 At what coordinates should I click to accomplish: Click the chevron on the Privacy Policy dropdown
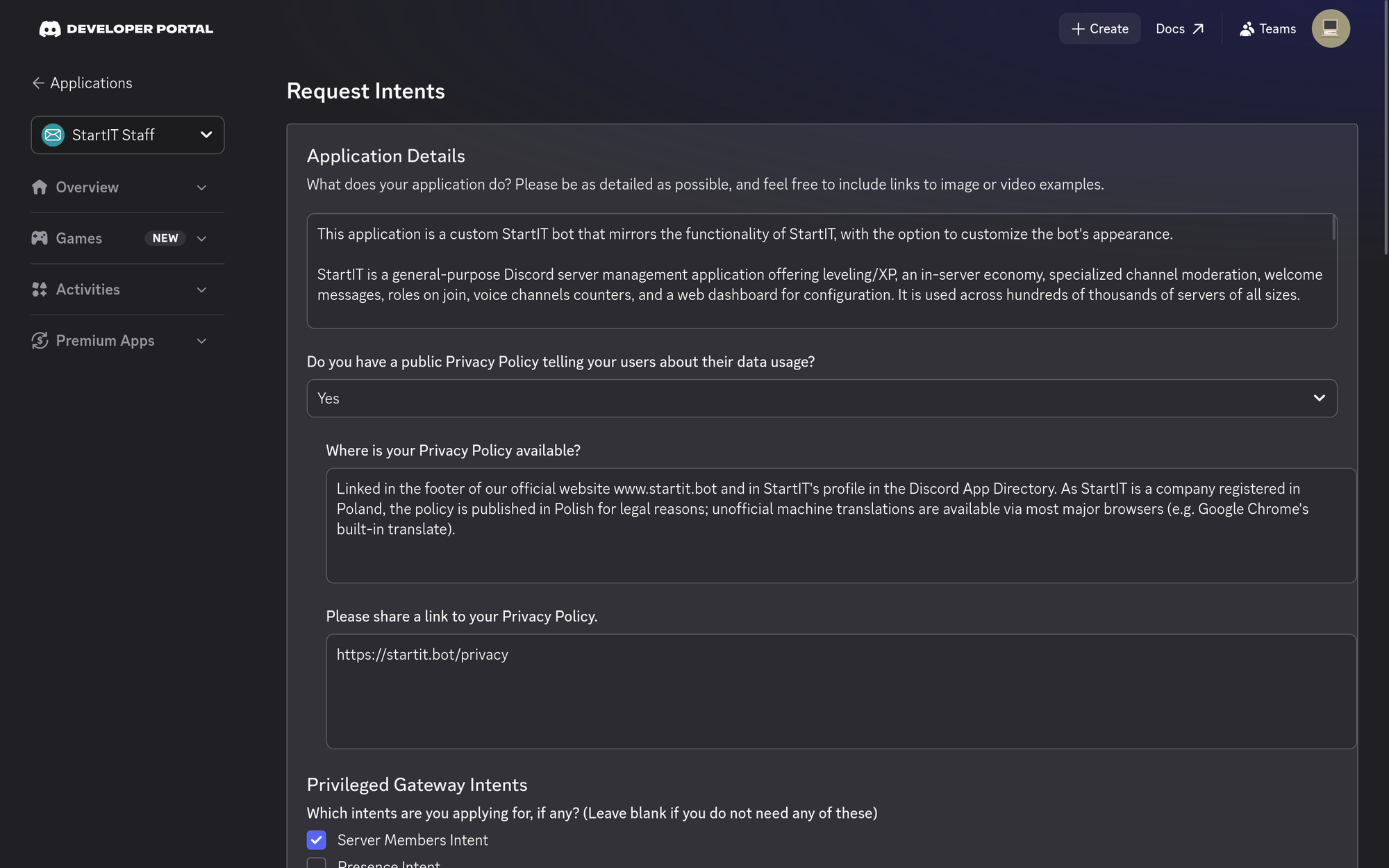click(x=1320, y=398)
